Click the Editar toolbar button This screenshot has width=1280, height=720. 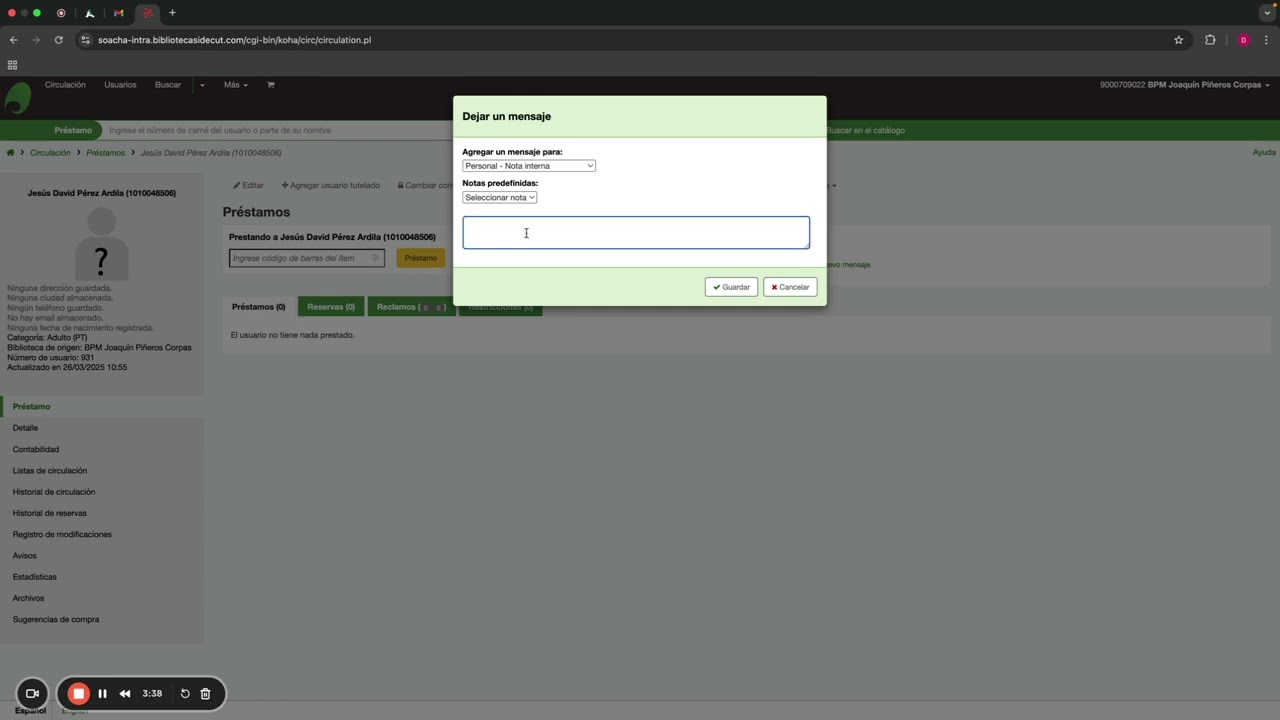pos(248,185)
